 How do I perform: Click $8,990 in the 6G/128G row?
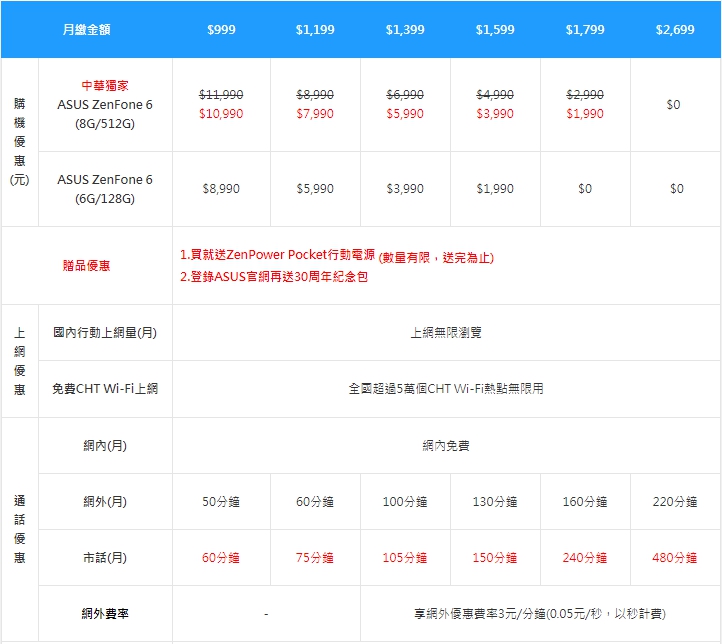pos(221,189)
